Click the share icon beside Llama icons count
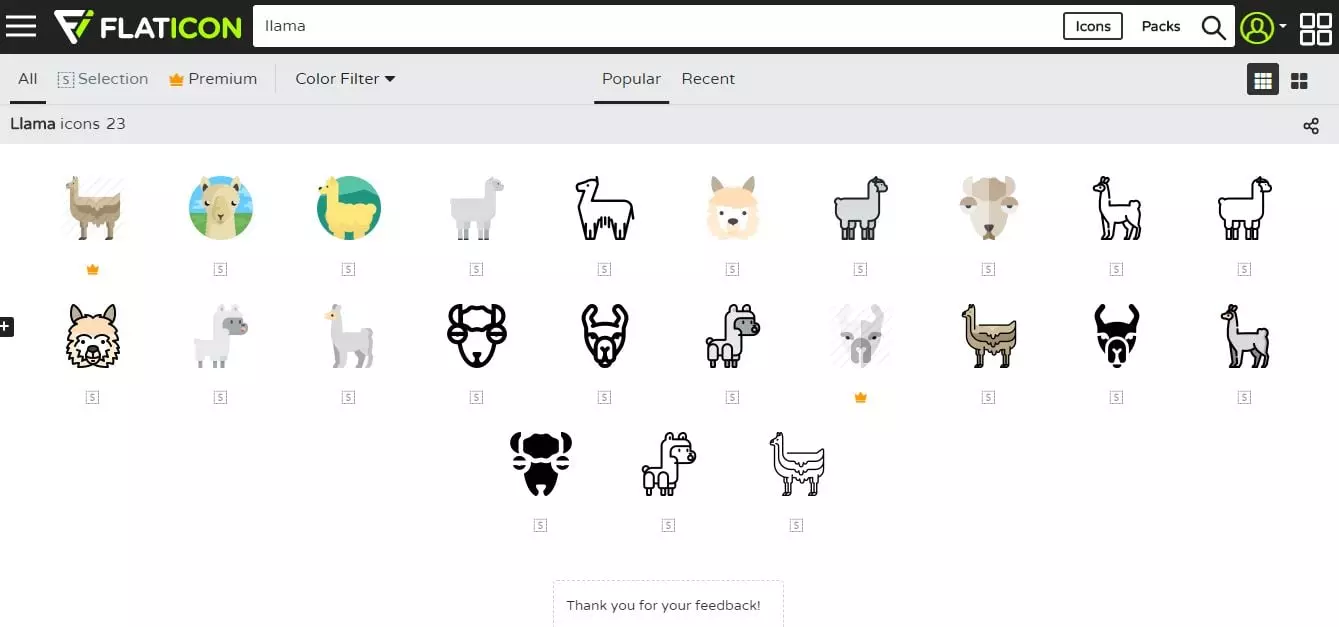The height and width of the screenshot is (627, 1339). 1311,125
